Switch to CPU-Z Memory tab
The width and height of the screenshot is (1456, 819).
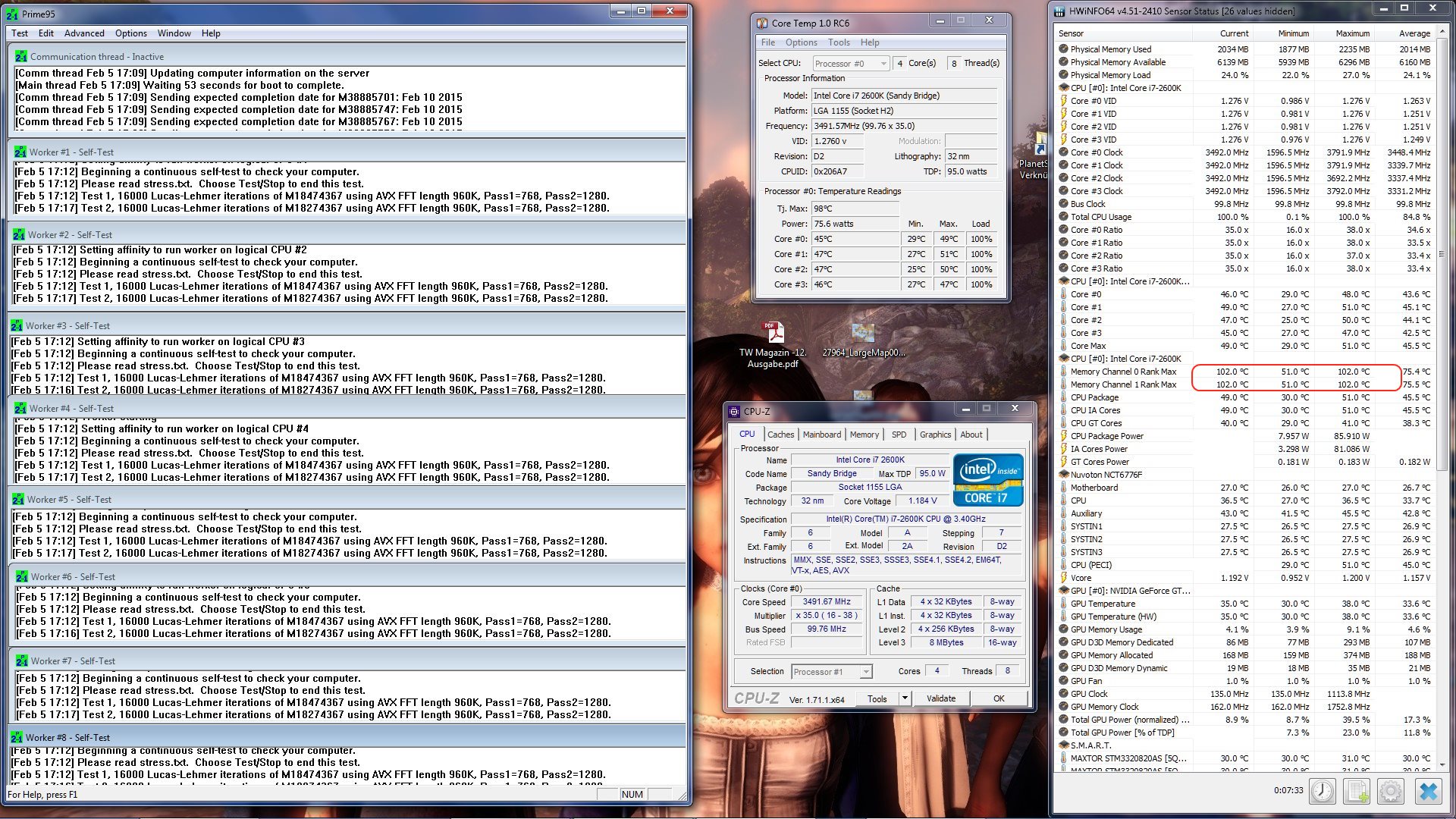[x=864, y=435]
